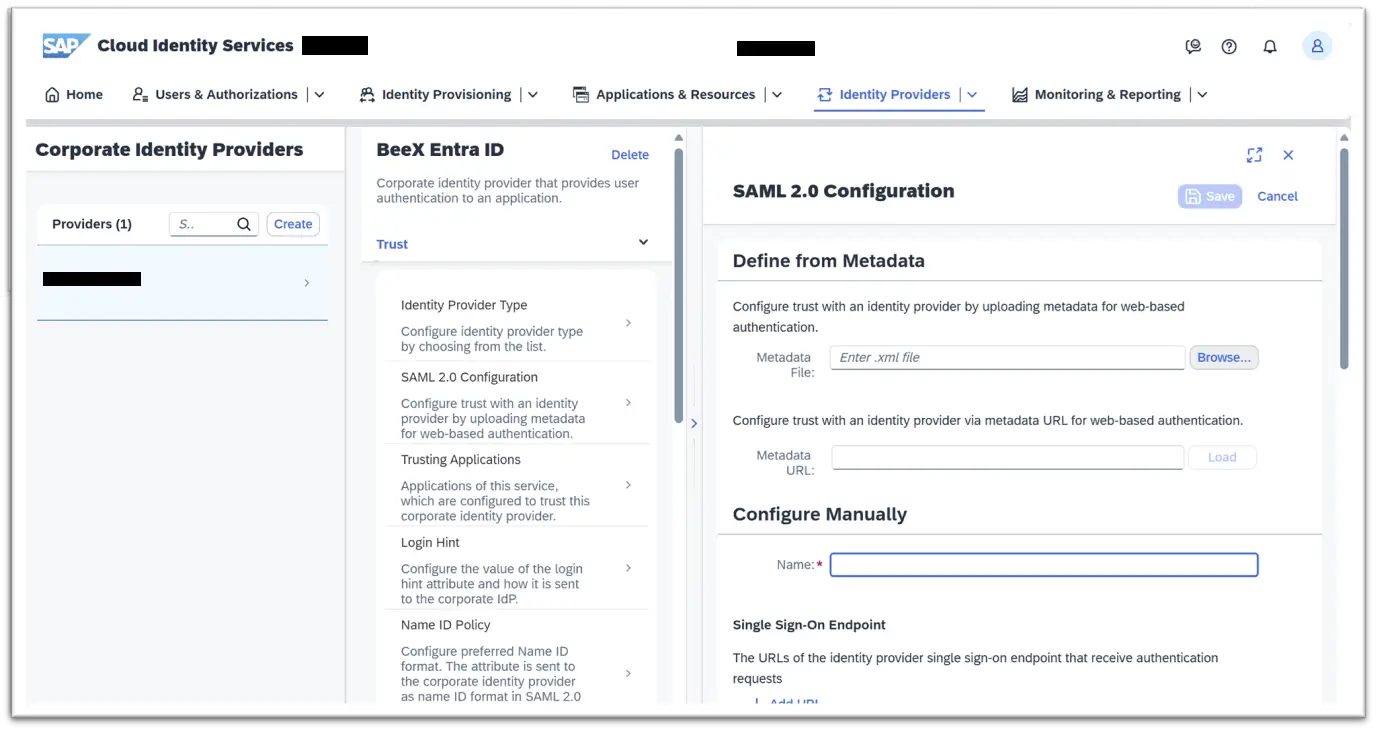The image size is (1377, 732).
Task: Expand the Monitoring & Reporting dropdown arrow
Action: click(1202, 94)
